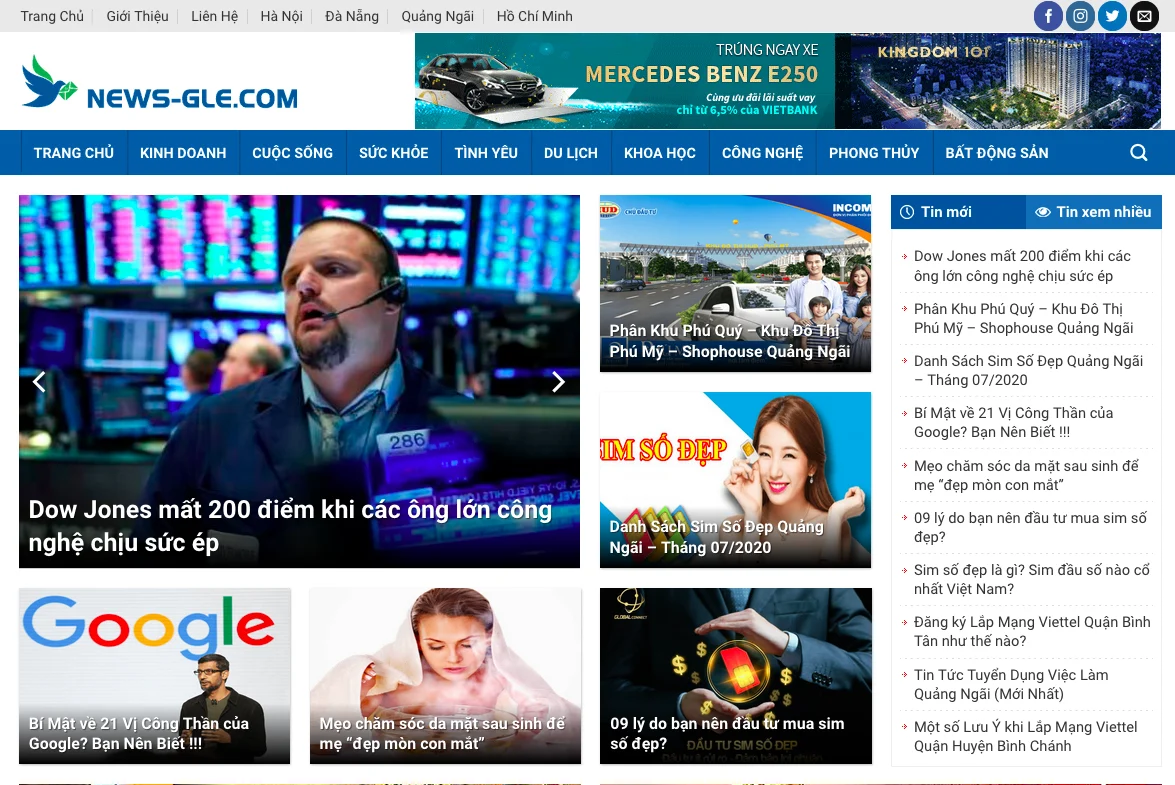The height and width of the screenshot is (785, 1175).
Task: Go to the CÔNG NGHỆ section
Action: pyautogui.click(x=762, y=153)
